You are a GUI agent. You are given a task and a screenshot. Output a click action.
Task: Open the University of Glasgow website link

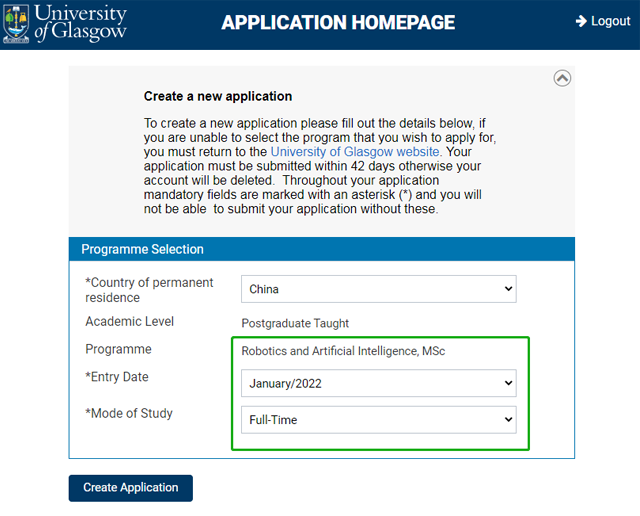355,152
